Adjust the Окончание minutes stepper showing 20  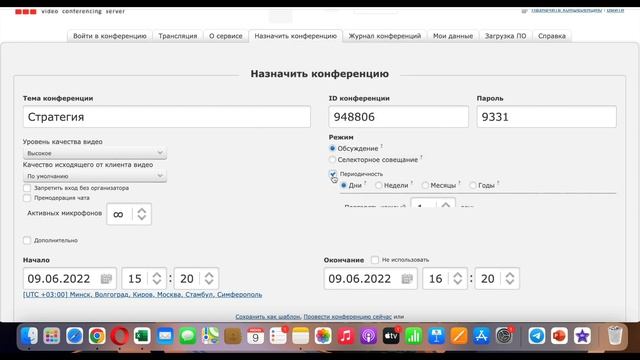pos(510,278)
